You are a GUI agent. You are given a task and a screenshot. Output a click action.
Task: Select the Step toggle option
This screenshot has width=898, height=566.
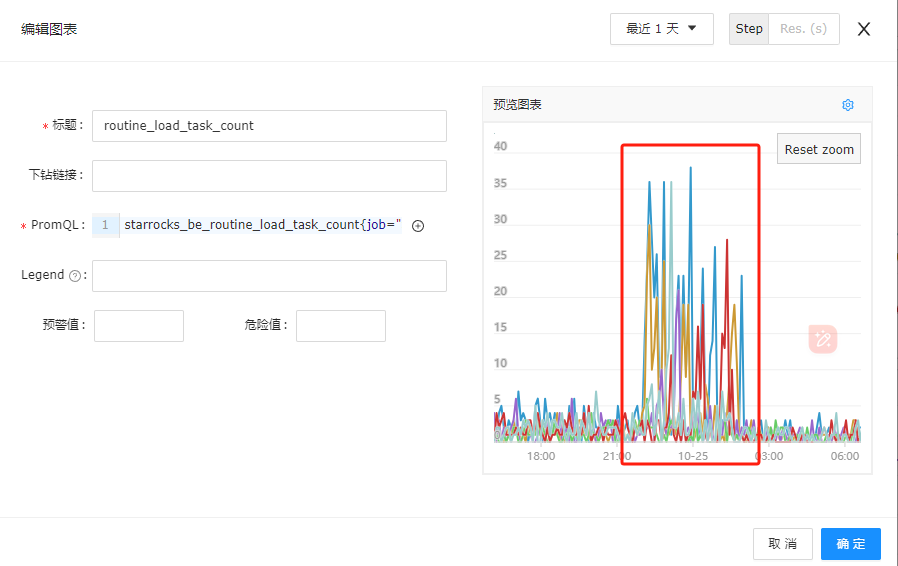[x=749, y=29]
